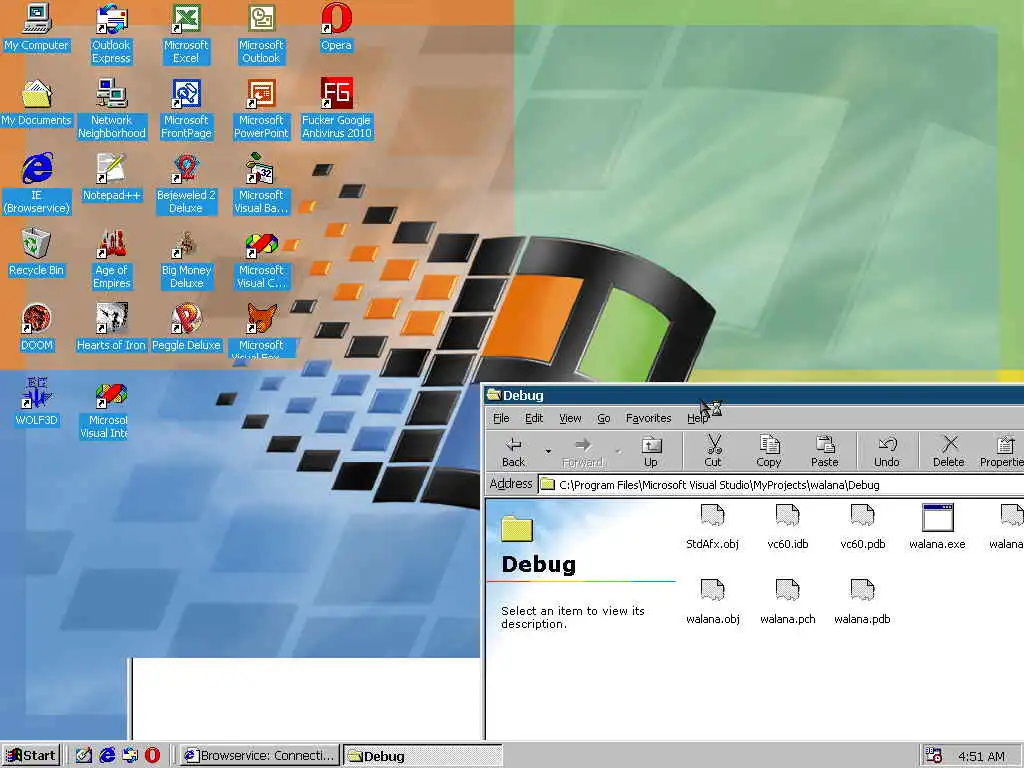
Task: Click the Cut scissors toolbar button
Action: point(712,451)
